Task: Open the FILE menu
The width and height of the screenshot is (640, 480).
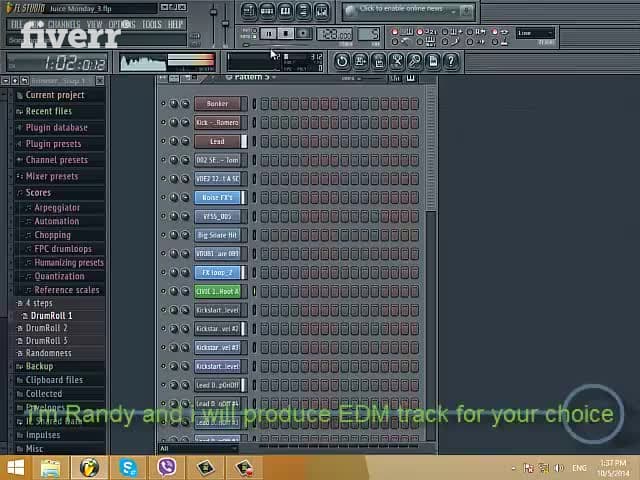Action: 17,24
